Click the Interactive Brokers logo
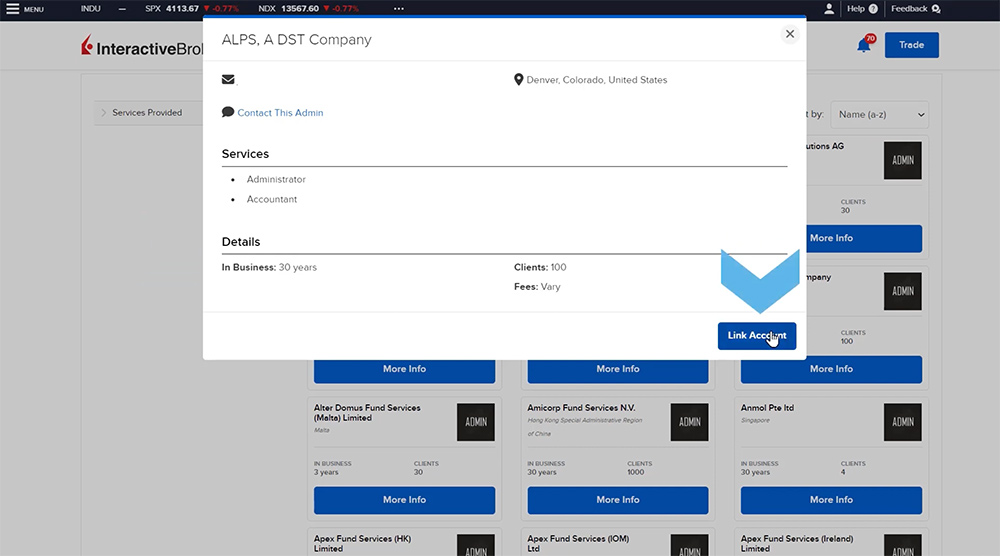 click(x=140, y=47)
